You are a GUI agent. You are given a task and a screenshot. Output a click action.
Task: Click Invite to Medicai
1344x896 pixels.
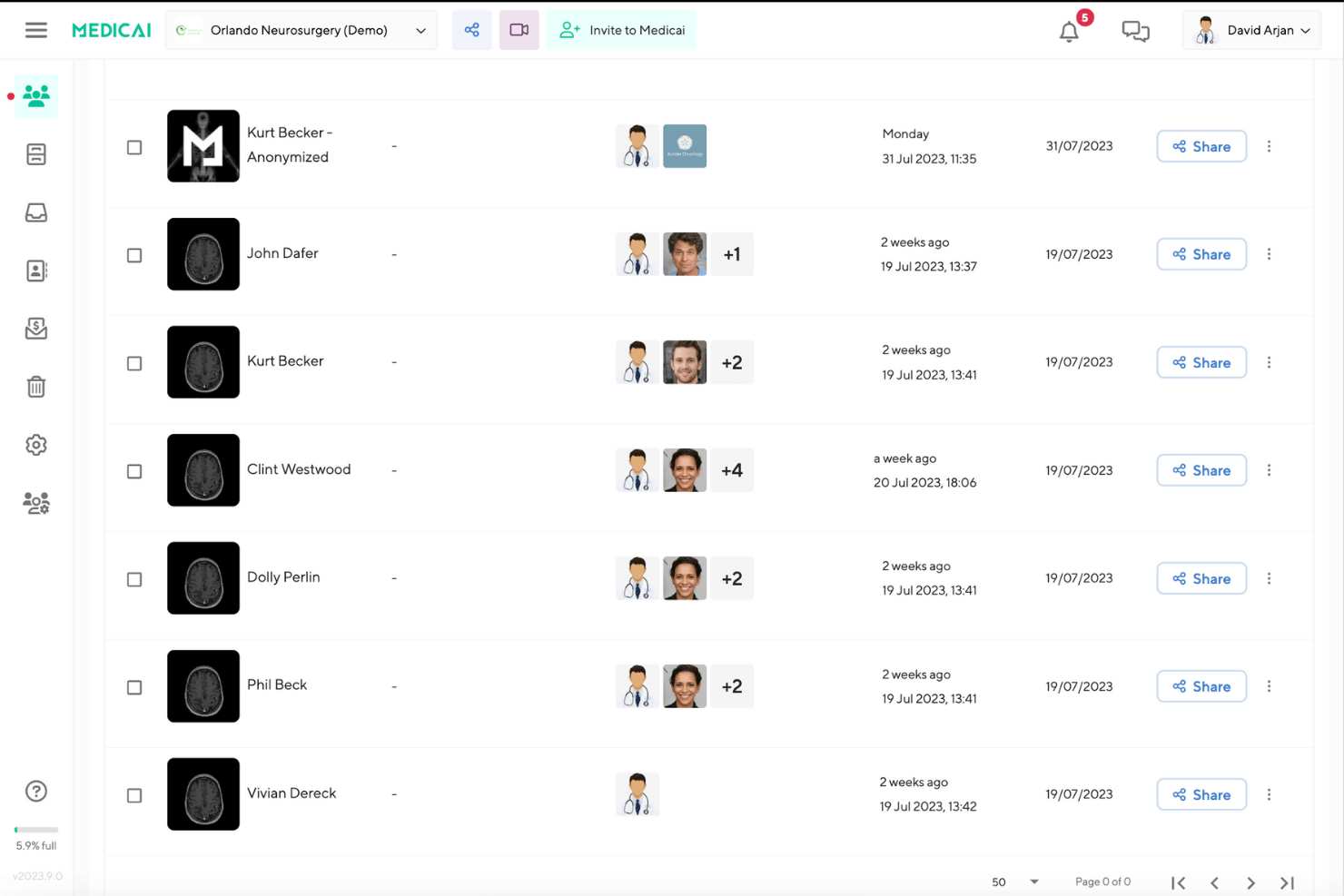pyautogui.click(x=621, y=30)
